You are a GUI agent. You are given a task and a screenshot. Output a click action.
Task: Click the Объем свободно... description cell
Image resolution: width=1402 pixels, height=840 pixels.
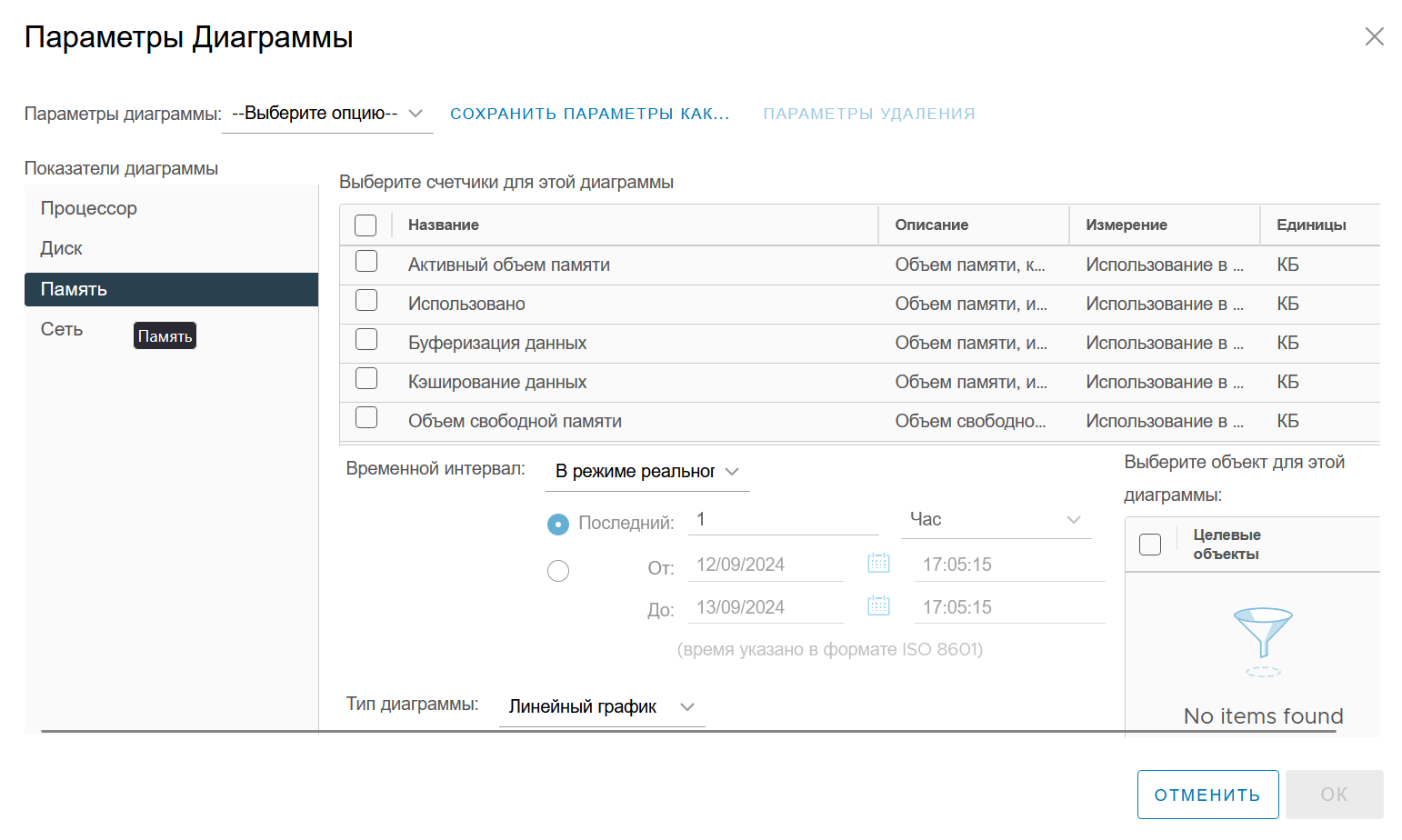[x=970, y=421]
